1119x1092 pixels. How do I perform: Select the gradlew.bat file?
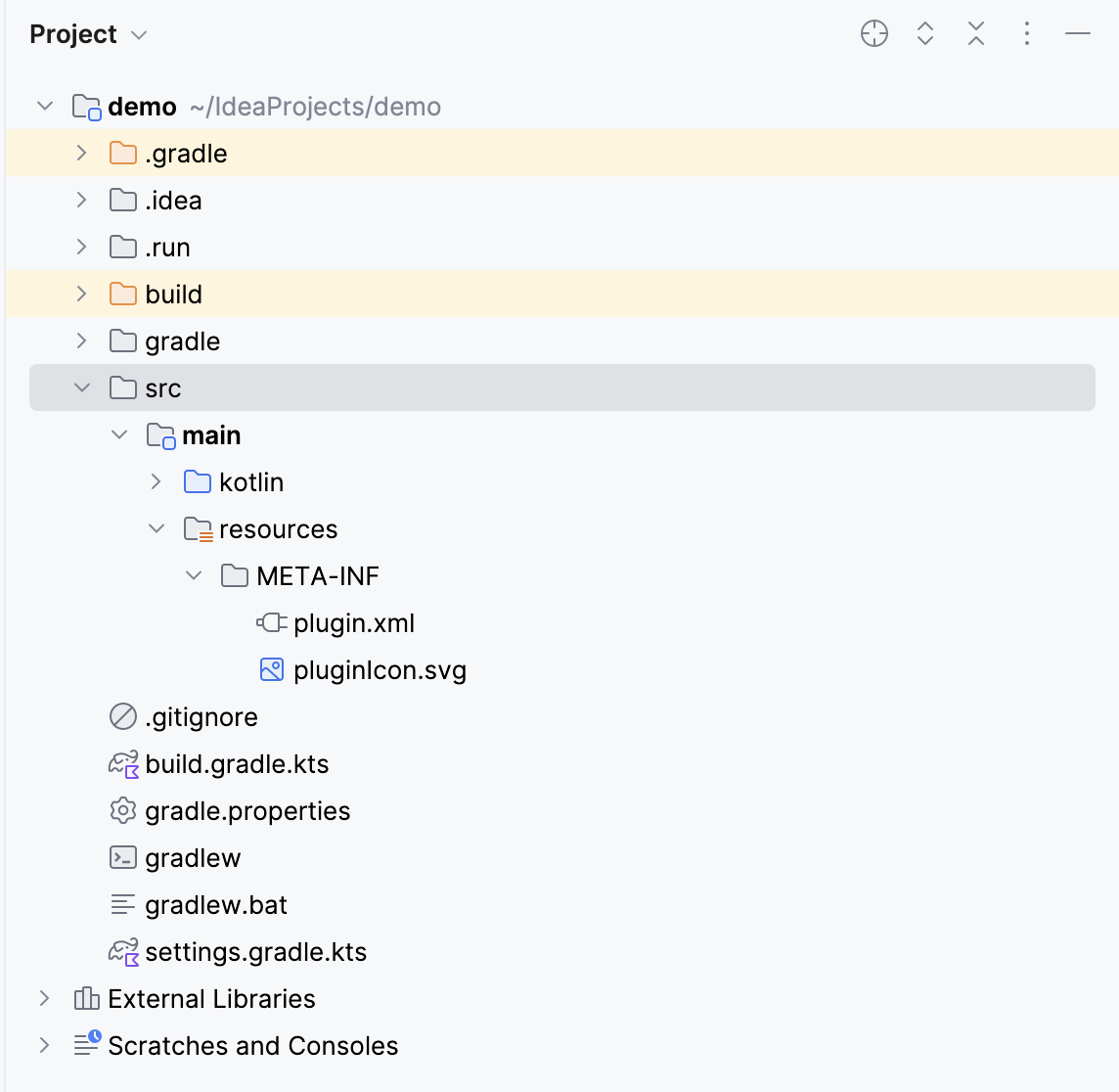click(x=216, y=905)
